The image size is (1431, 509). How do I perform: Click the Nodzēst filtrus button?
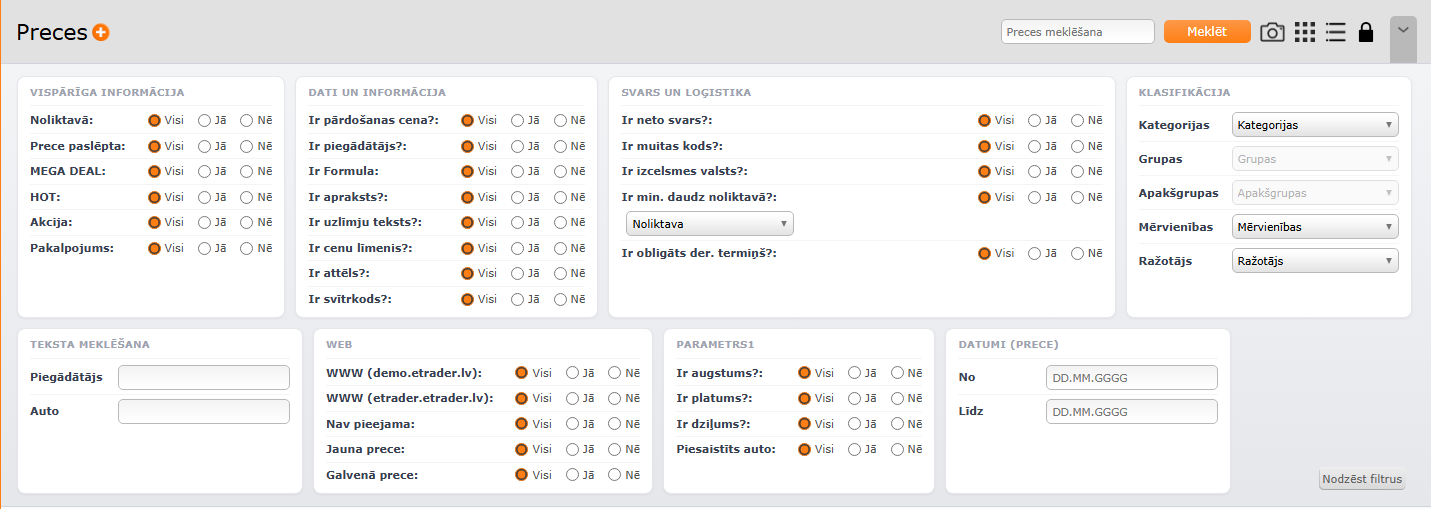pyautogui.click(x=1362, y=480)
